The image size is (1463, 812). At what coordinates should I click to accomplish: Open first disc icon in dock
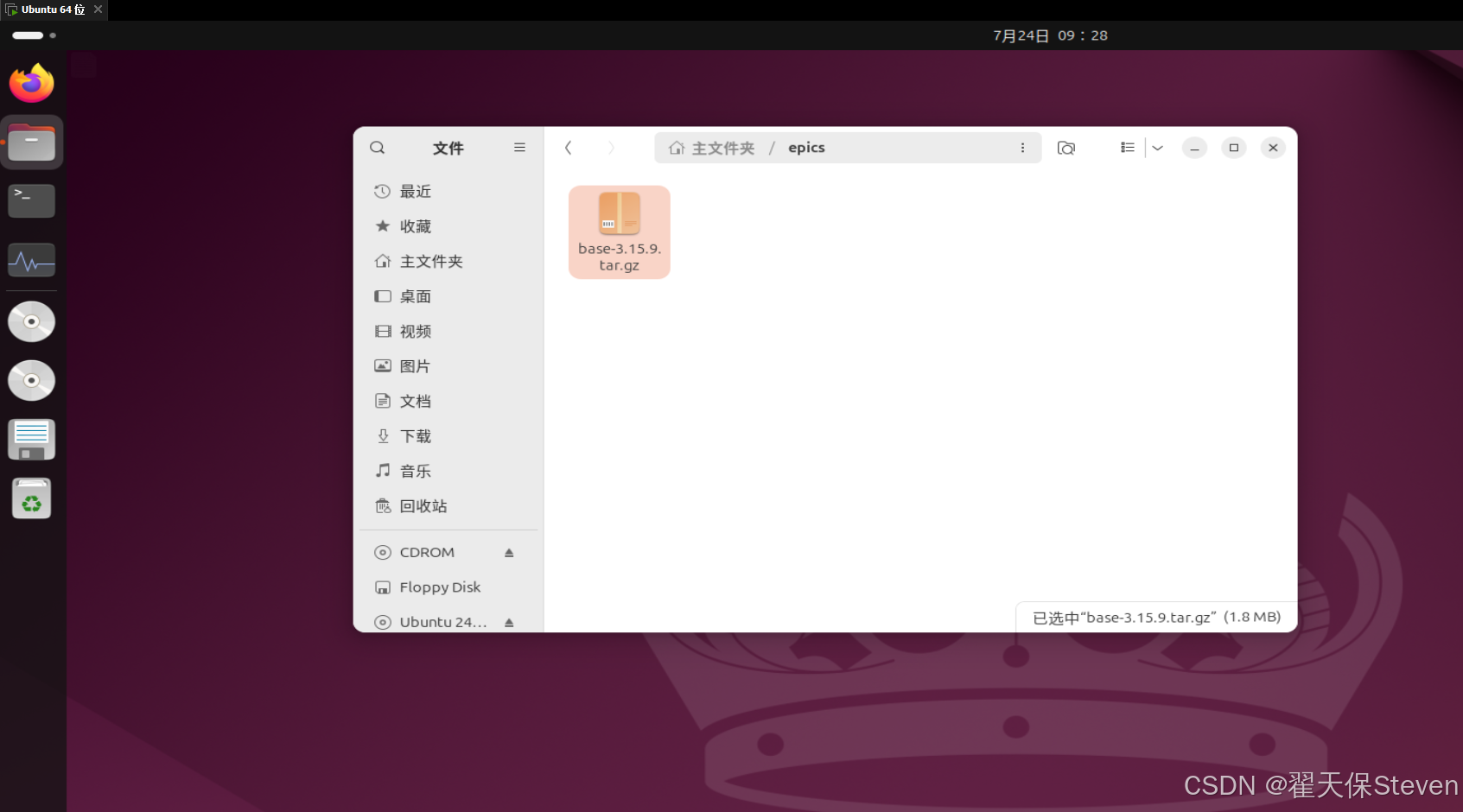pyautogui.click(x=32, y=322)
